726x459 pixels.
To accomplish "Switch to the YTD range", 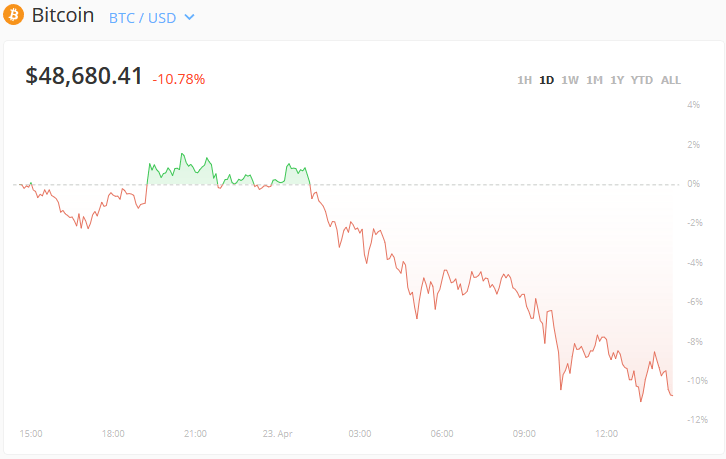I will [x=642, y=80].
